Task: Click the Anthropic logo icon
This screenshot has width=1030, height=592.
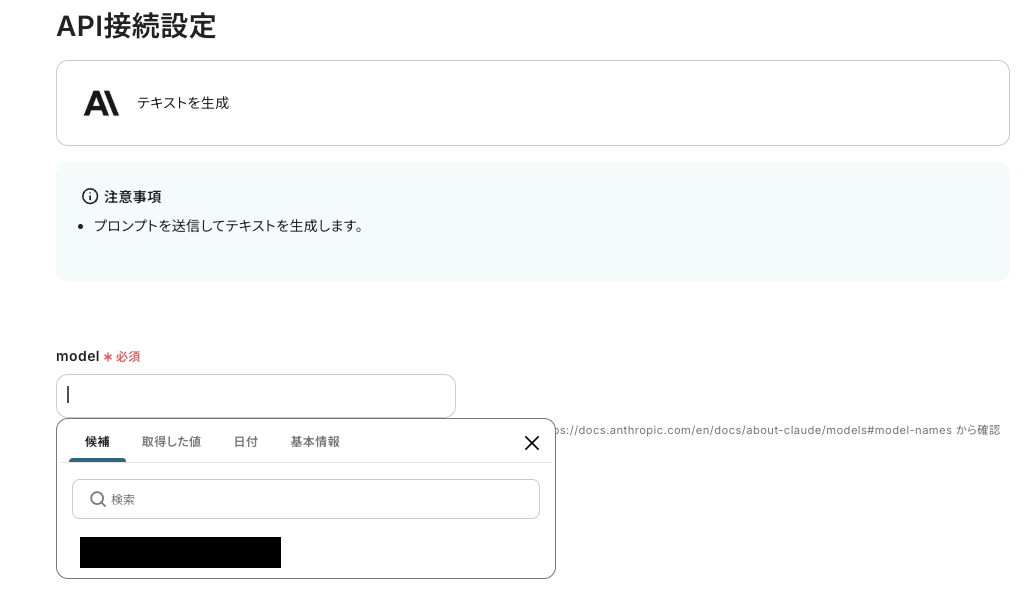Action: pos(101,101)
